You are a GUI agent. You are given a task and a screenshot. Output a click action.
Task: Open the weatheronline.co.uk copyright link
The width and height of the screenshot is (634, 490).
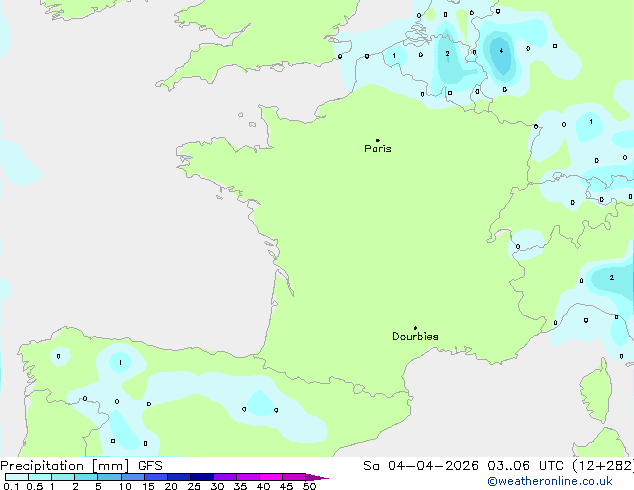[x=550, y=481]
